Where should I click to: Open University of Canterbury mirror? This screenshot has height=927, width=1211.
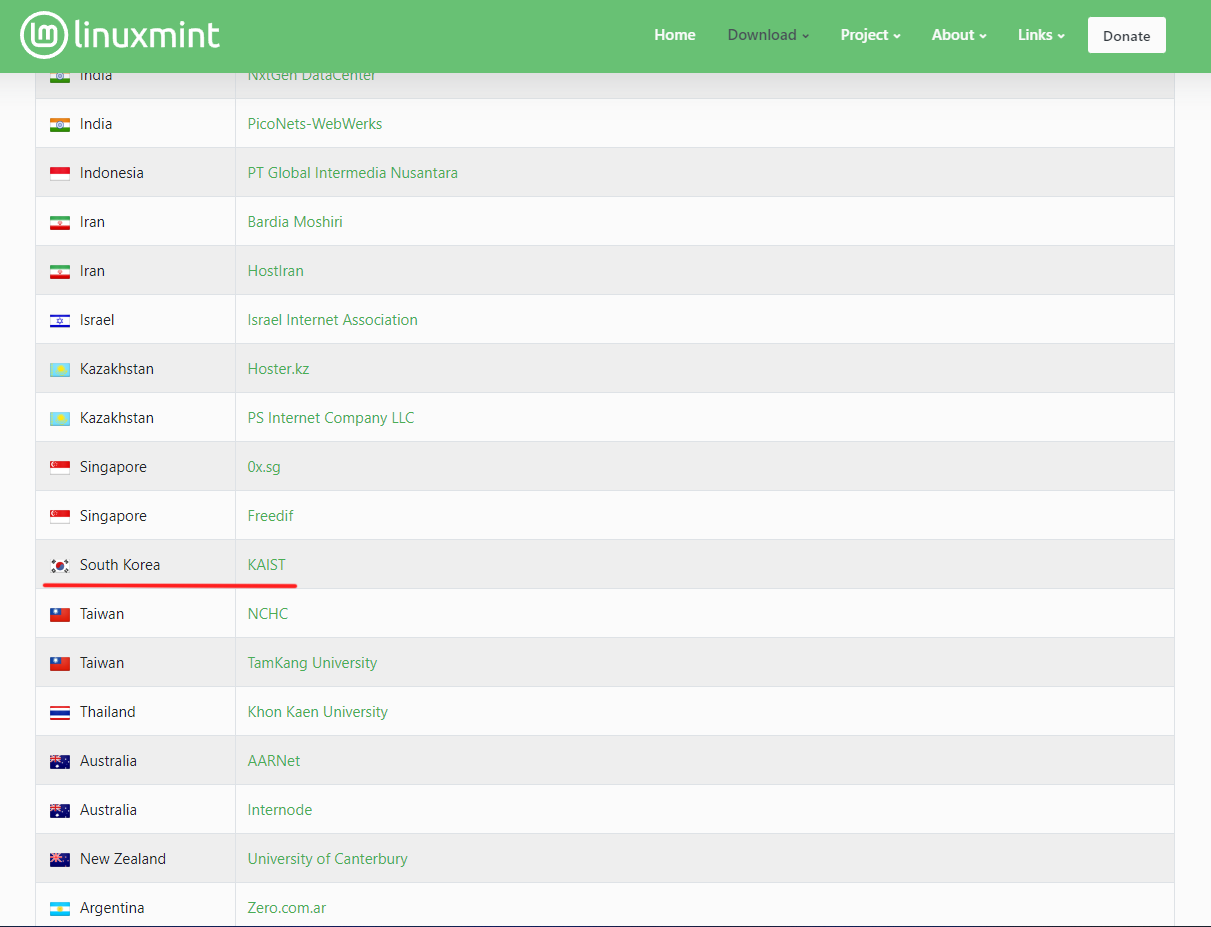click(328, 859)
